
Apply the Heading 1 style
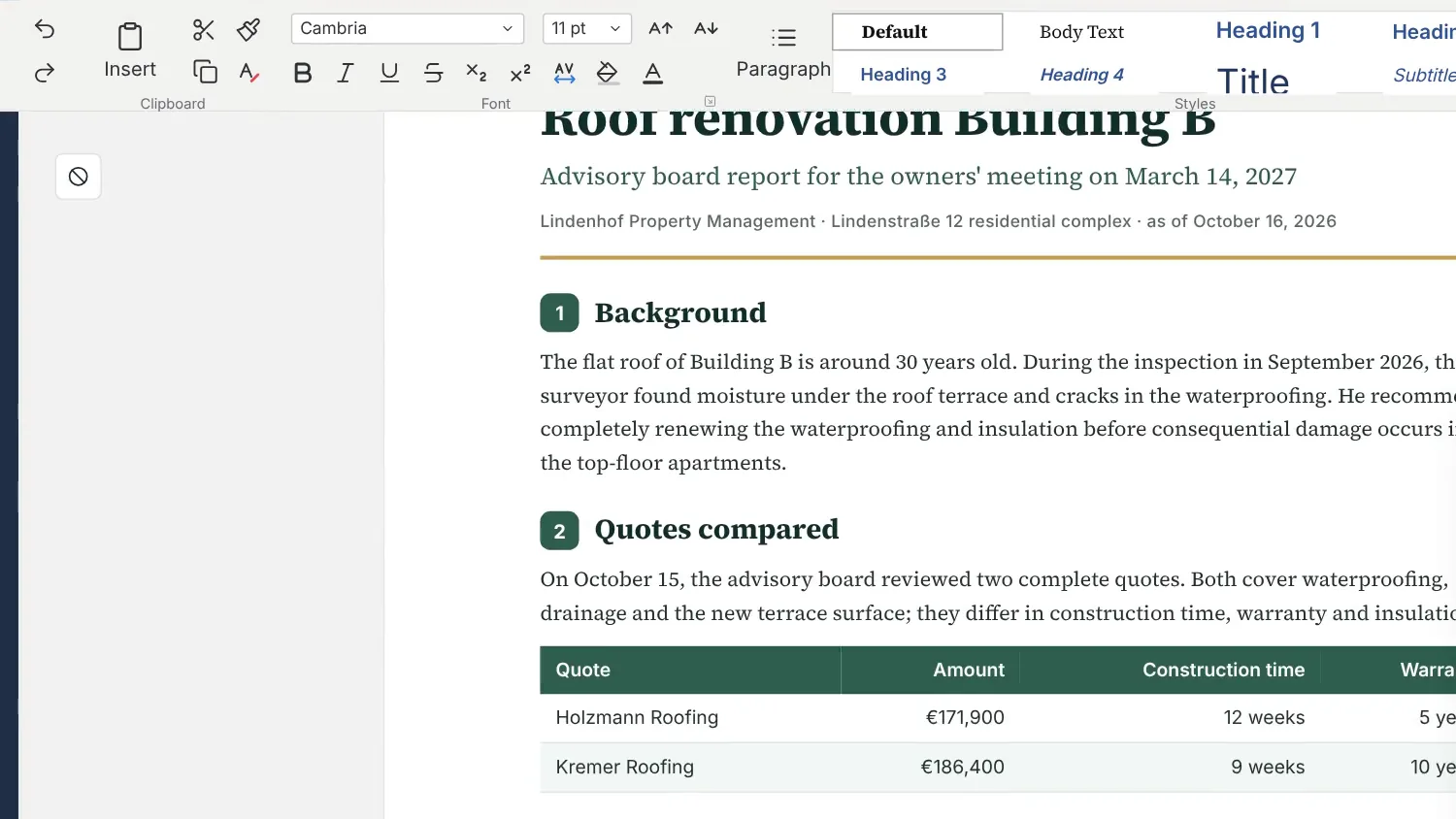point(1268,31)
